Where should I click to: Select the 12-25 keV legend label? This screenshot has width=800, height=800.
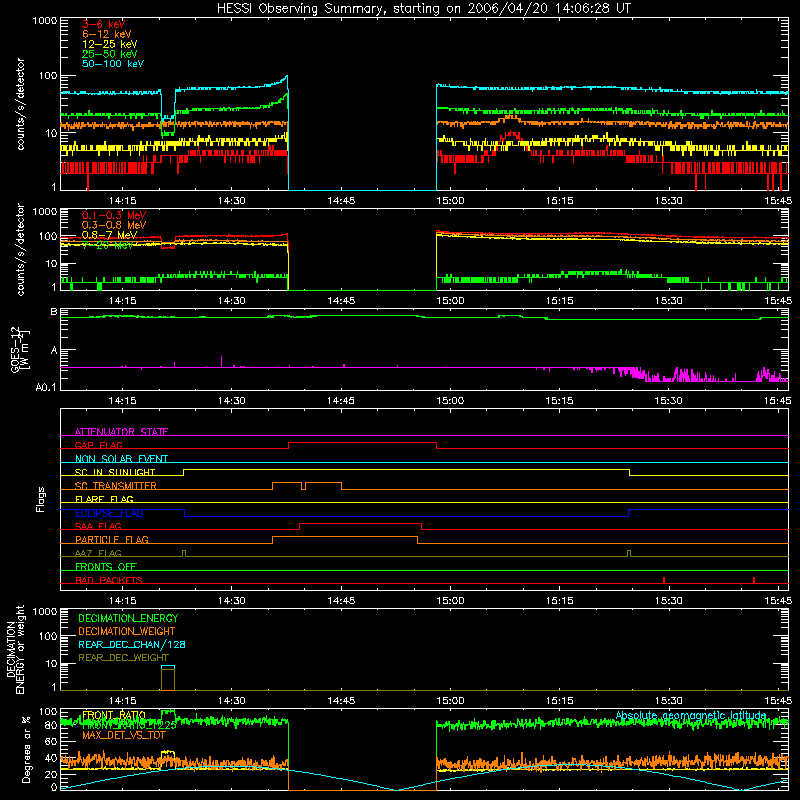(x=110, y=44)
